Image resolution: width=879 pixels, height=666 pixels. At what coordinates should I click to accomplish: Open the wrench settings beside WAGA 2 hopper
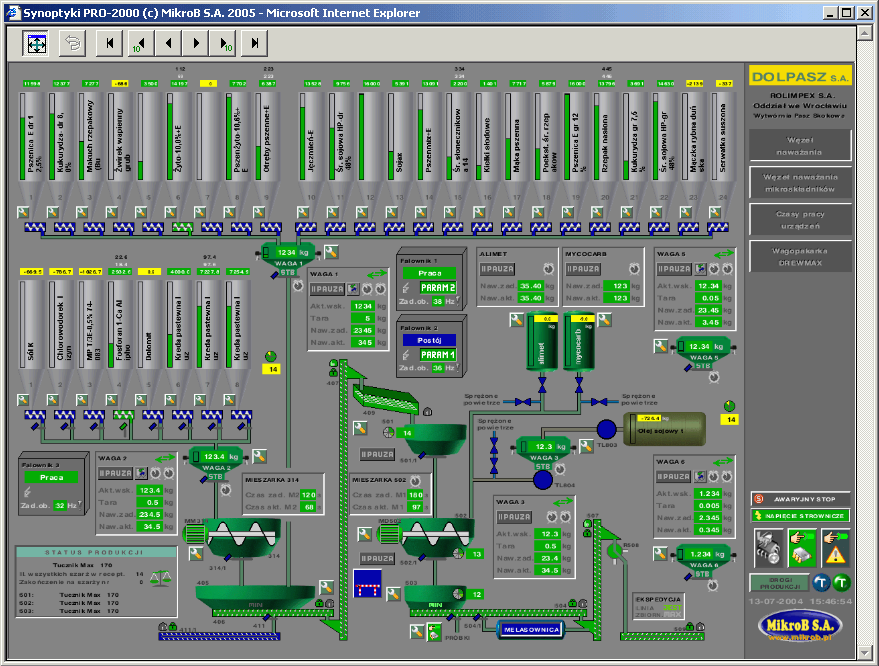pos(259,456)
